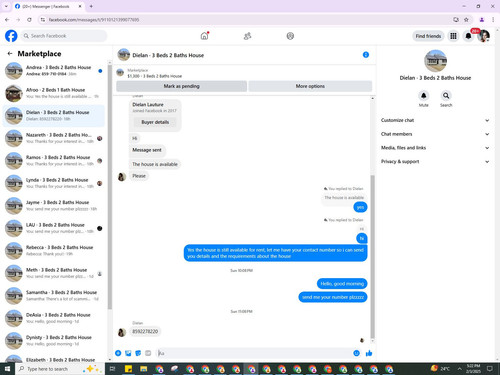Open the Samantha conversation
The height and width of the screenshot is (375, 500).
[x=54, y=295]
